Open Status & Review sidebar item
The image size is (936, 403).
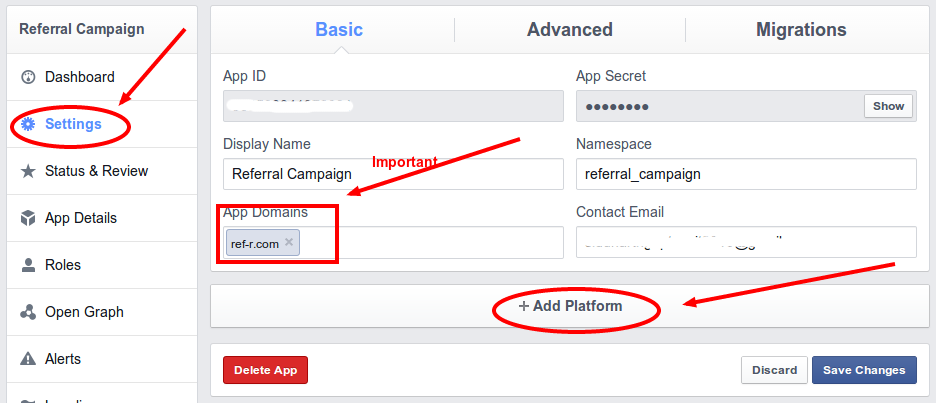pyautogui.click(x=102, y=171)
